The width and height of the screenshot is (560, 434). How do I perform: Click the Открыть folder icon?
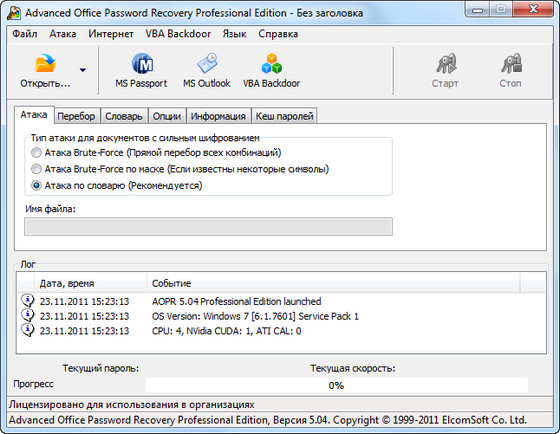pyautogui.click(x=45, y=63)
